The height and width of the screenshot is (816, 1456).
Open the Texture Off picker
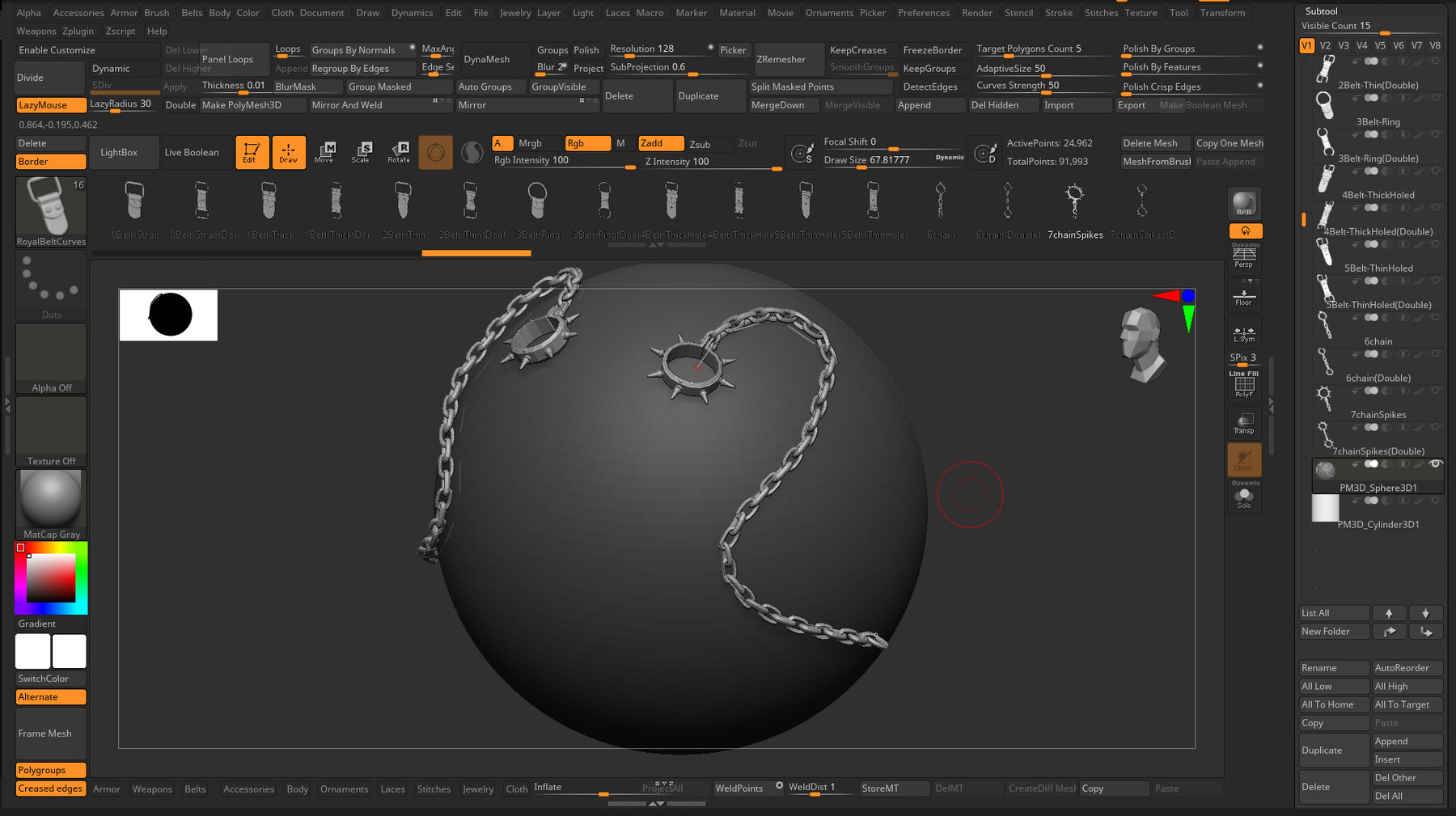tap(51, 432)
